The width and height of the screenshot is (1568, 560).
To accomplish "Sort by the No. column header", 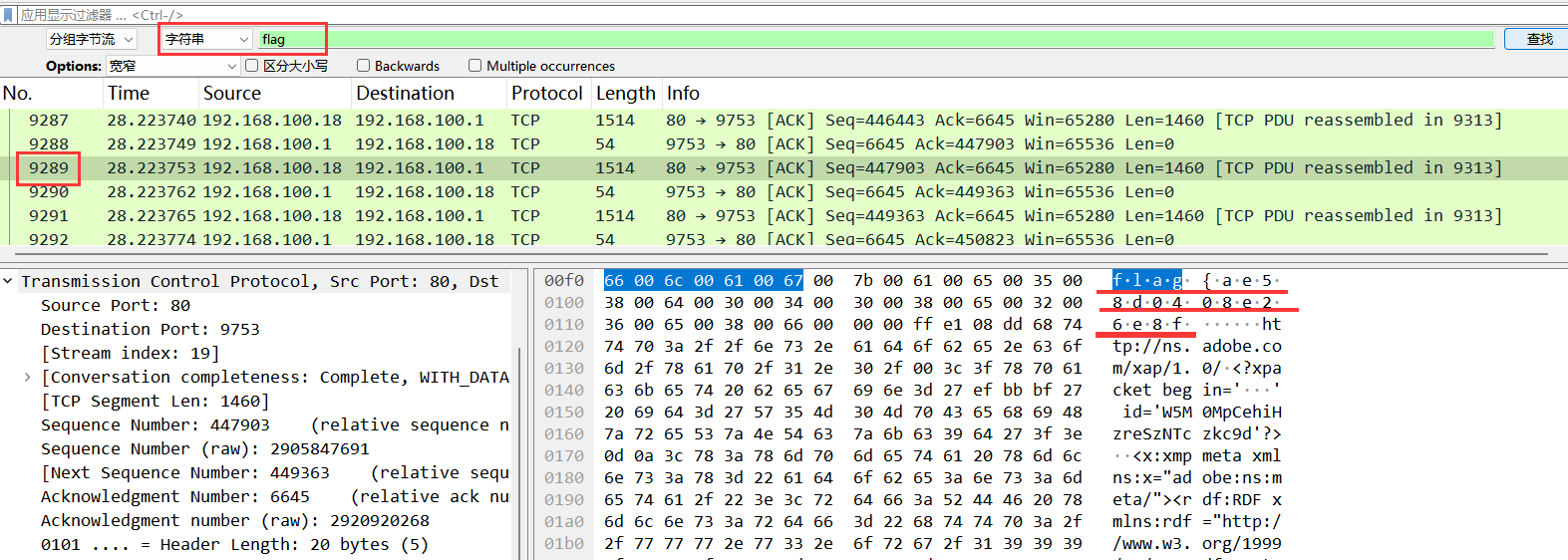I will pos(52,93).
